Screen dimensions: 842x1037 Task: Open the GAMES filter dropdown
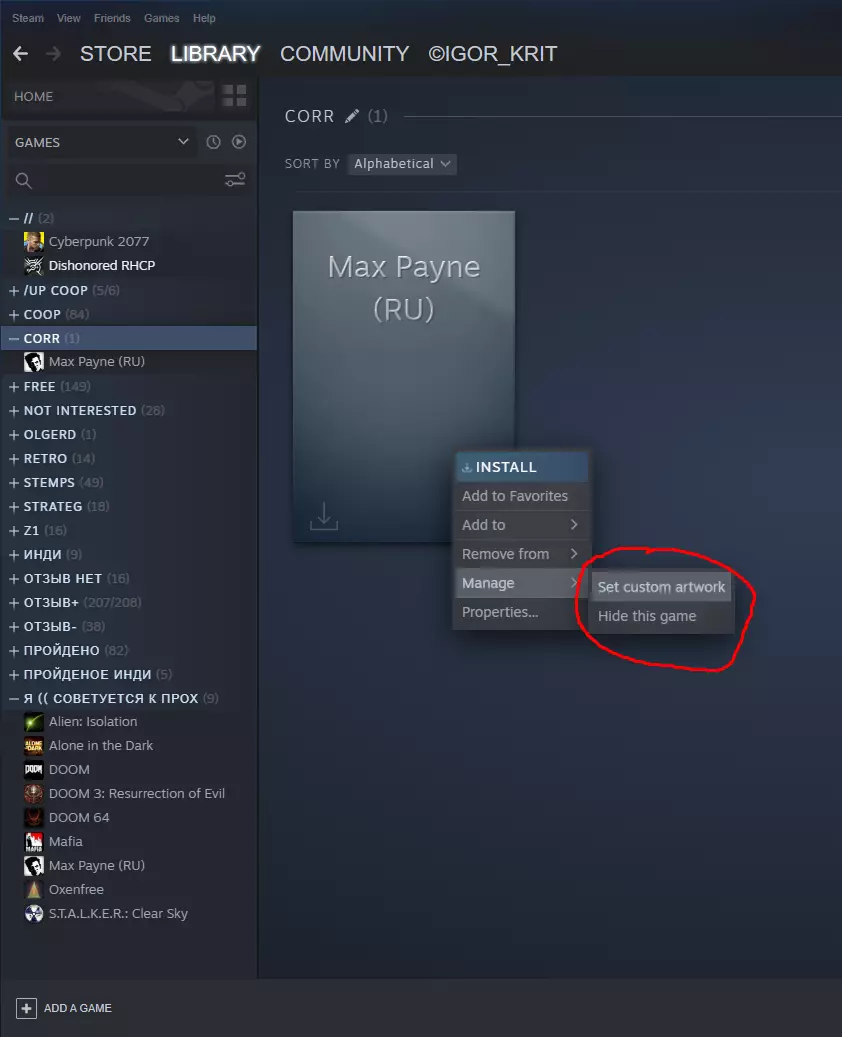coord(101,142)
